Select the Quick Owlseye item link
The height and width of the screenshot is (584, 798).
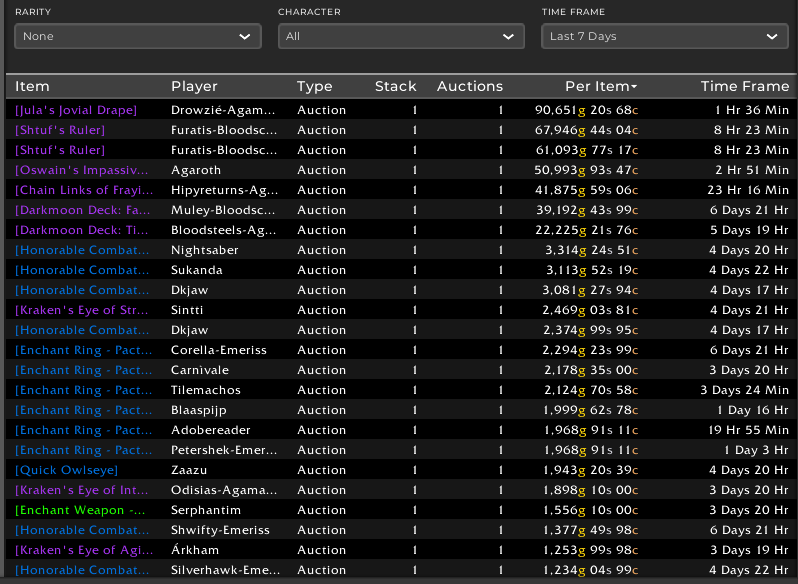click(x=67, y=470)
